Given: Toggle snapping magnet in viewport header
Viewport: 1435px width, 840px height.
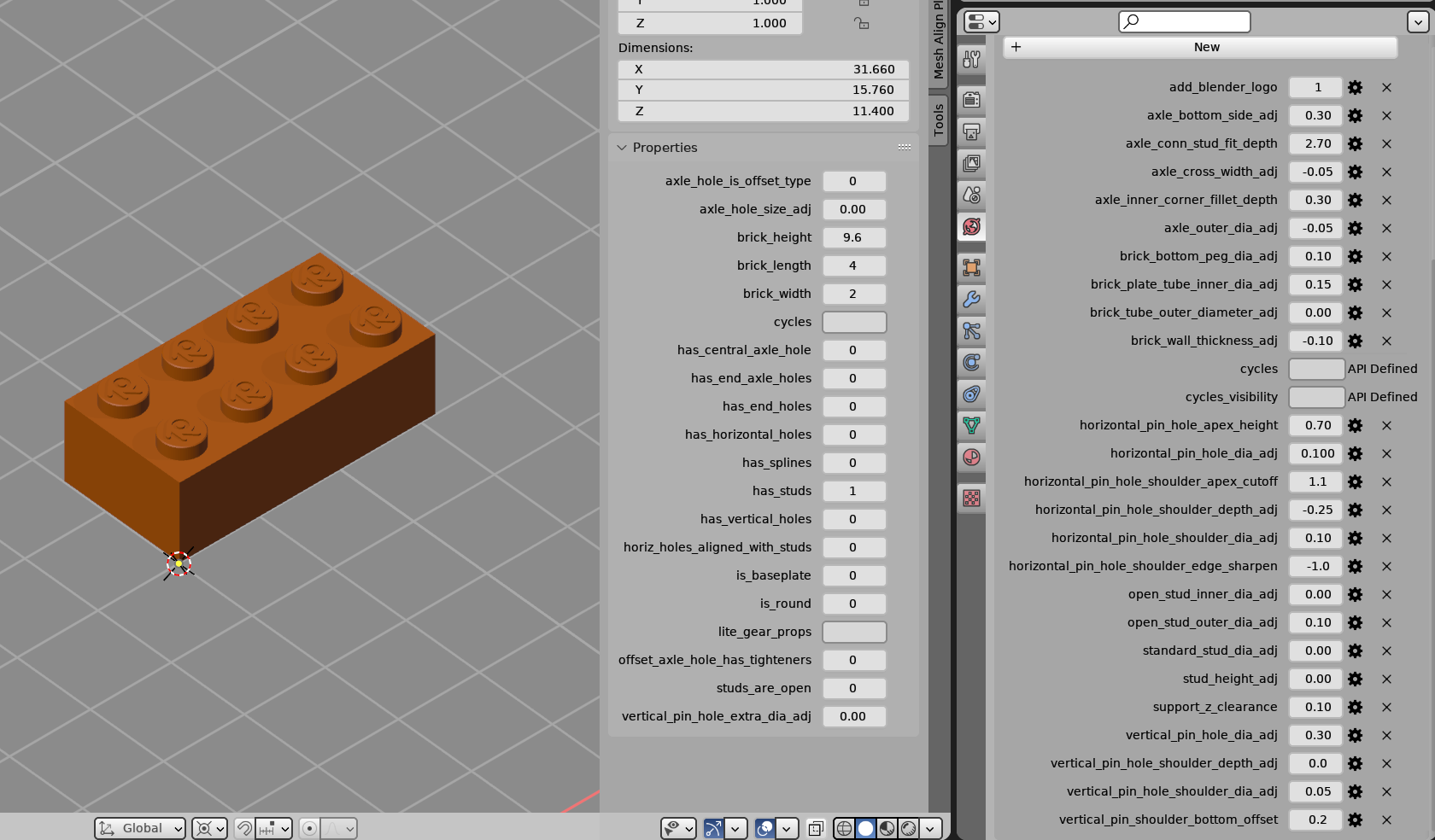Looking at the screenshot, I should (243, 828).
